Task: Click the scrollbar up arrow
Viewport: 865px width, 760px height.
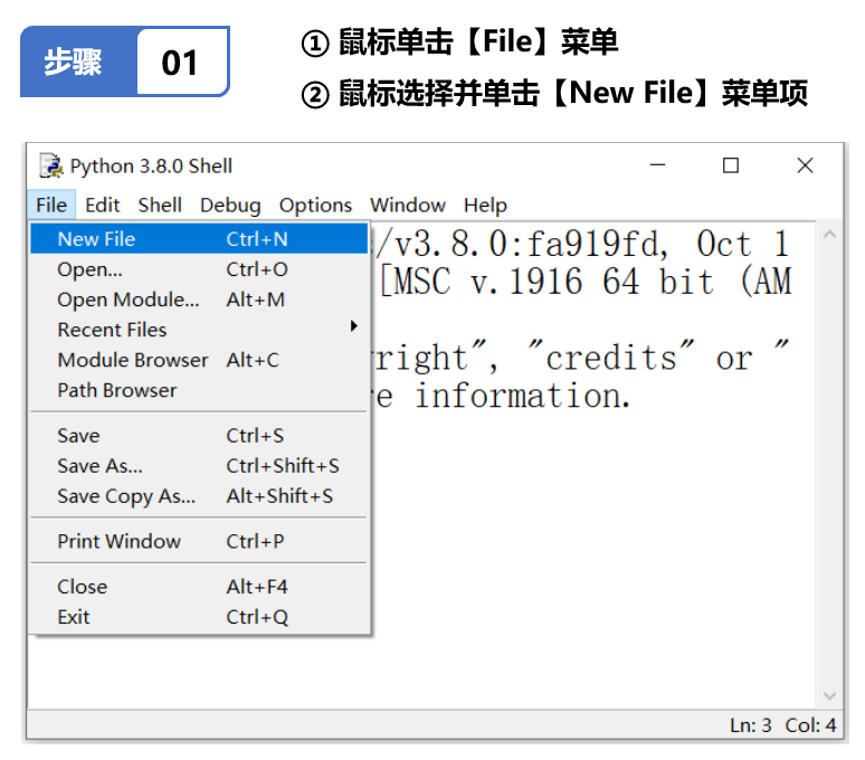Action: coord(829,234)
